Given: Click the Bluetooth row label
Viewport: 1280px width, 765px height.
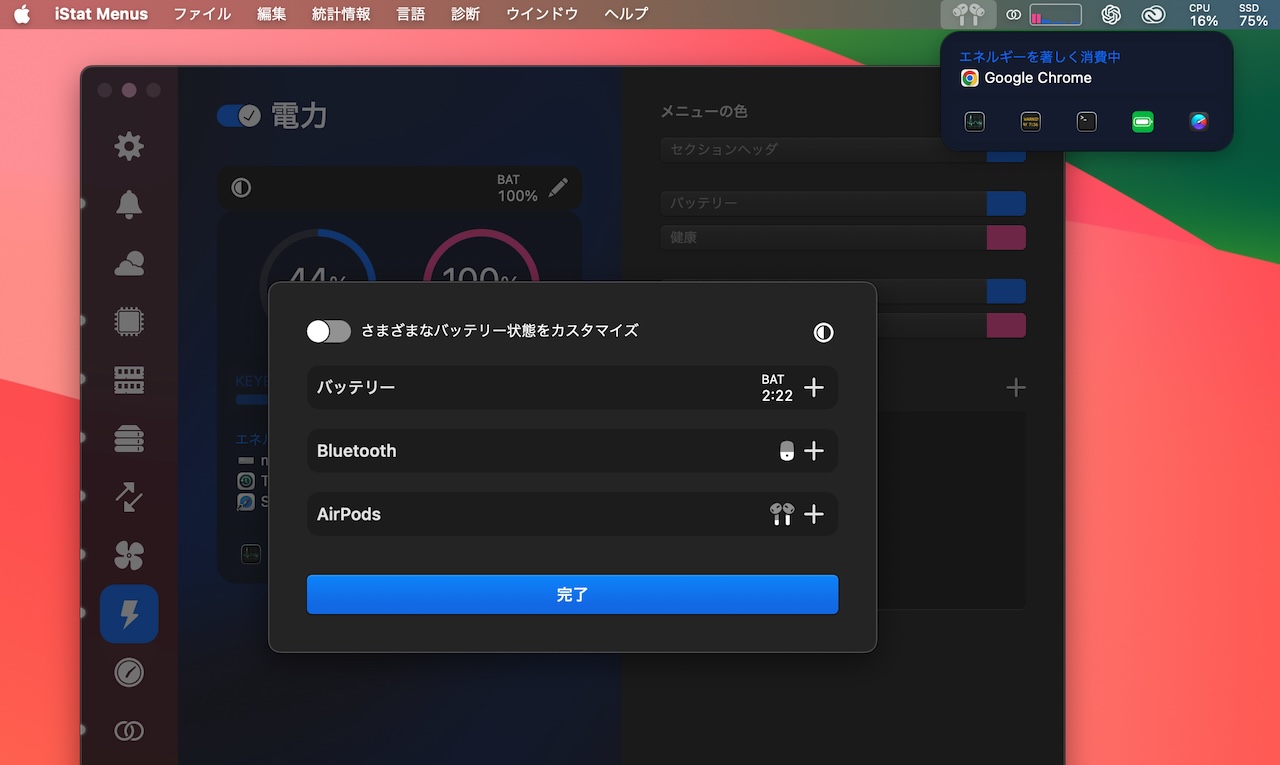Looking at the screenshot, I should click(x=357, y=451).
